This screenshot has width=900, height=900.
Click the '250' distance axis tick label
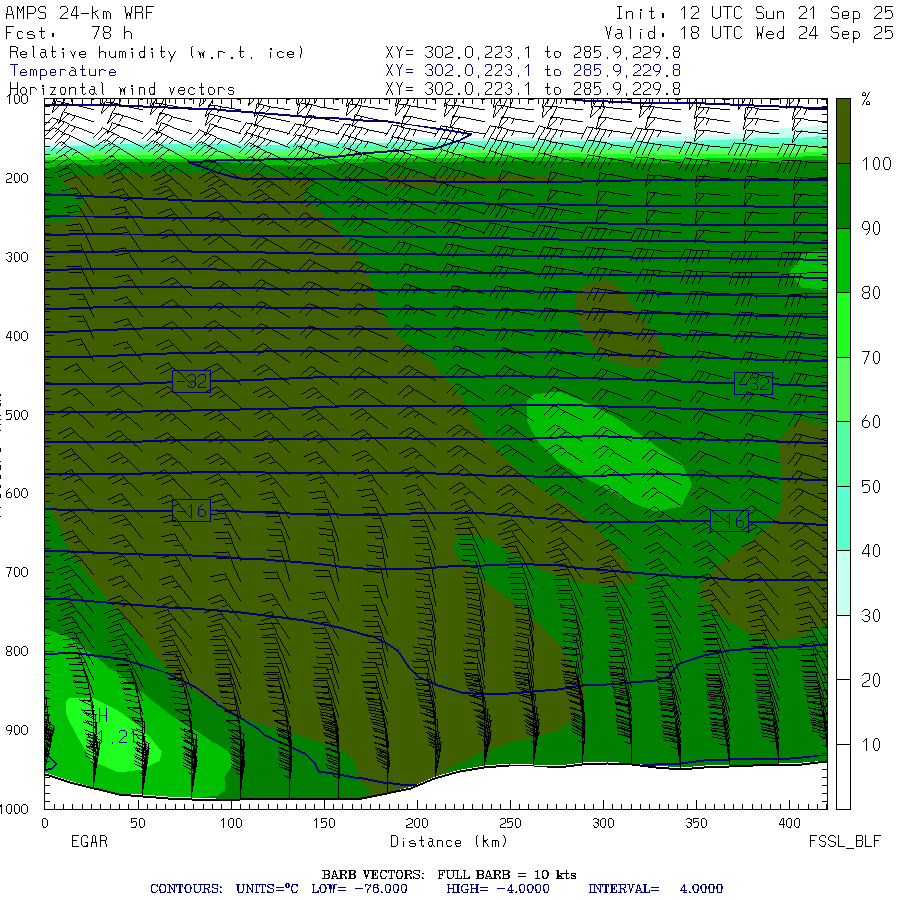tap(510, 823)
